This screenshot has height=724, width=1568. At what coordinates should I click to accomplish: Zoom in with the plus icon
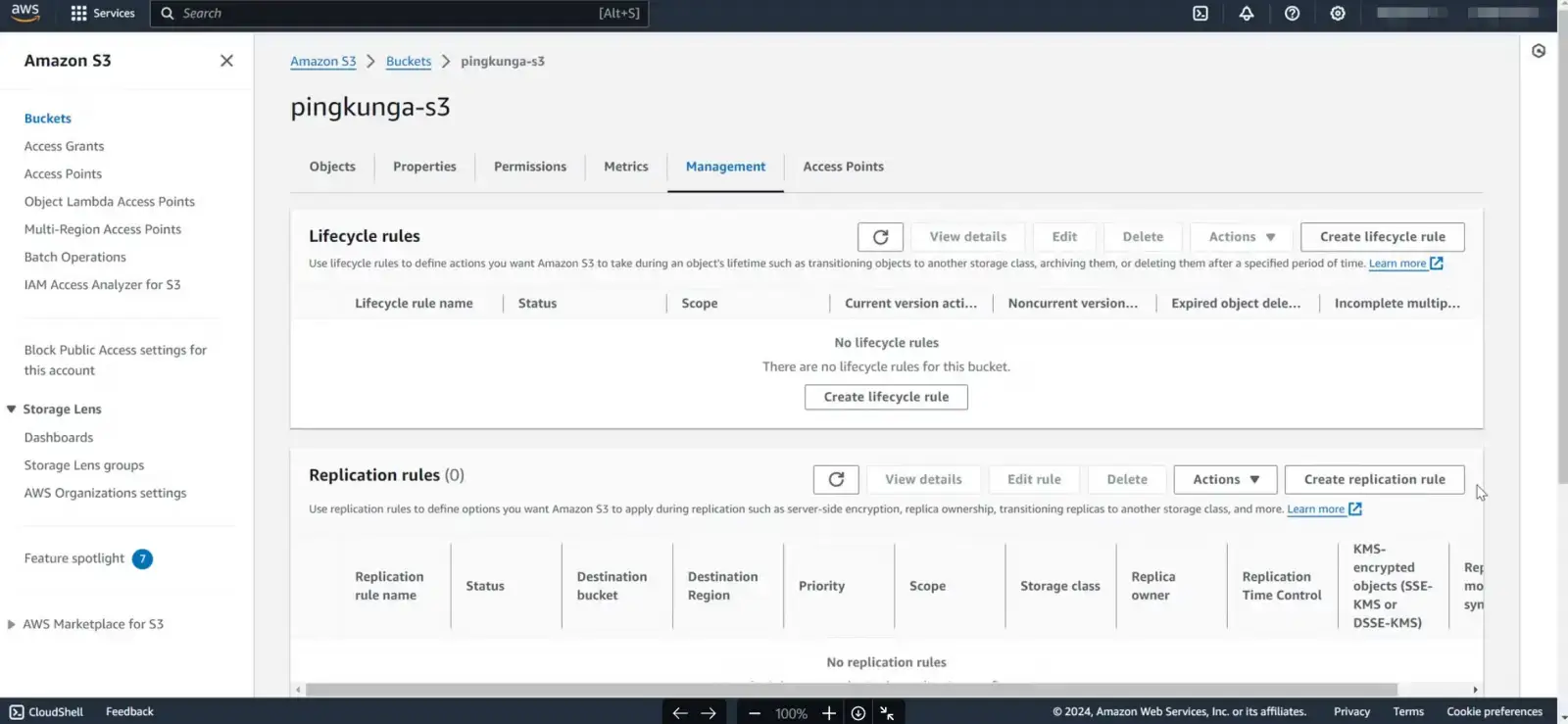tap(829, 713)
